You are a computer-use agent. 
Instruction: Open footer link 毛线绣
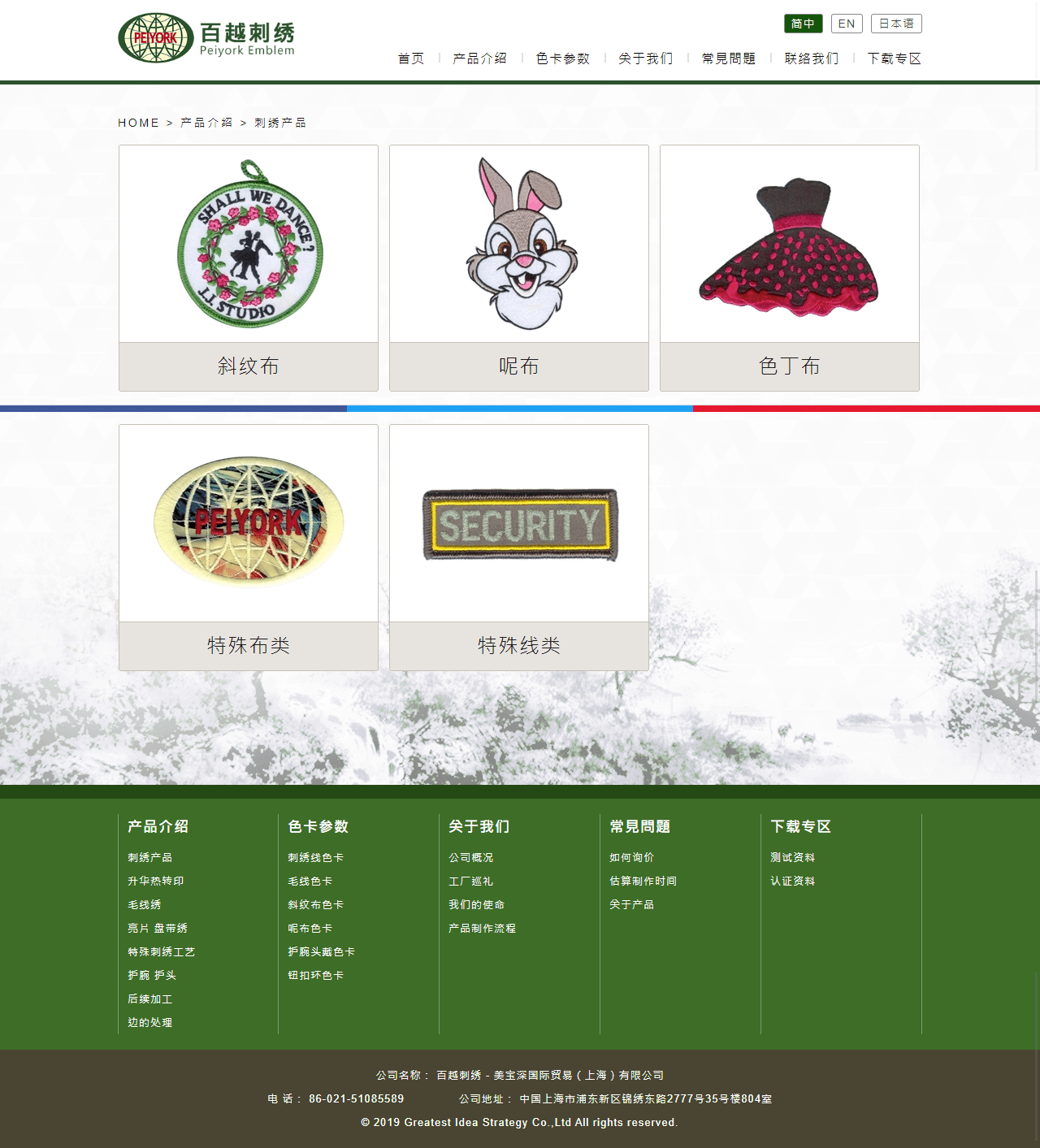click(145, 904)
